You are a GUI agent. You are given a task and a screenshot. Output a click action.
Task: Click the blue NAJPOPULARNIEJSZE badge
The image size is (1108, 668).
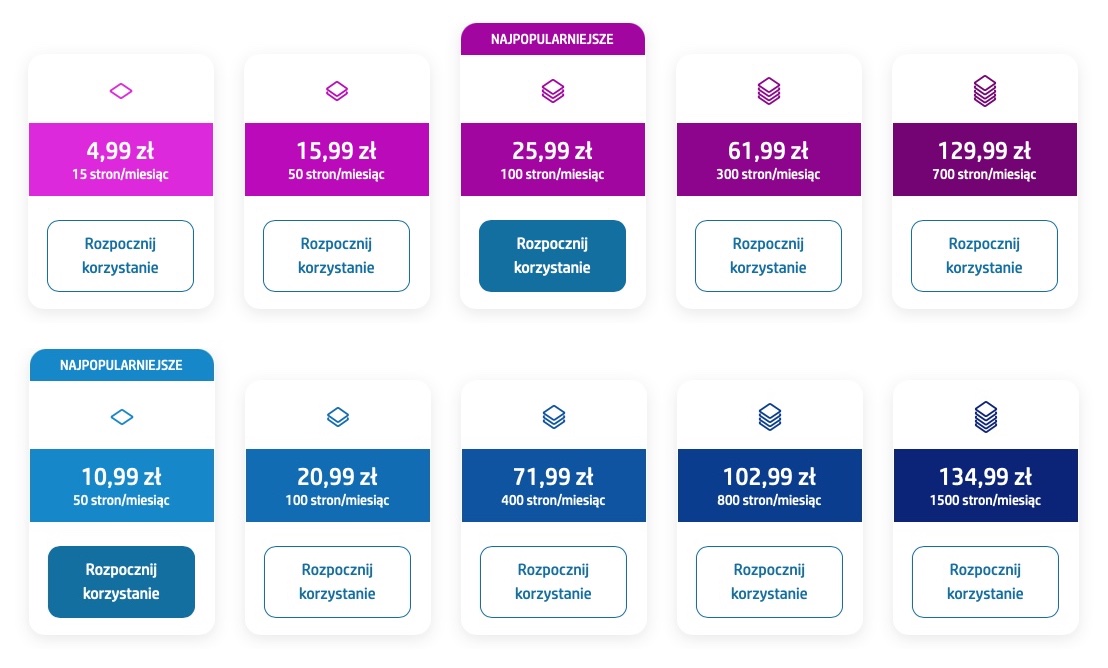click(x=121, y=366)
